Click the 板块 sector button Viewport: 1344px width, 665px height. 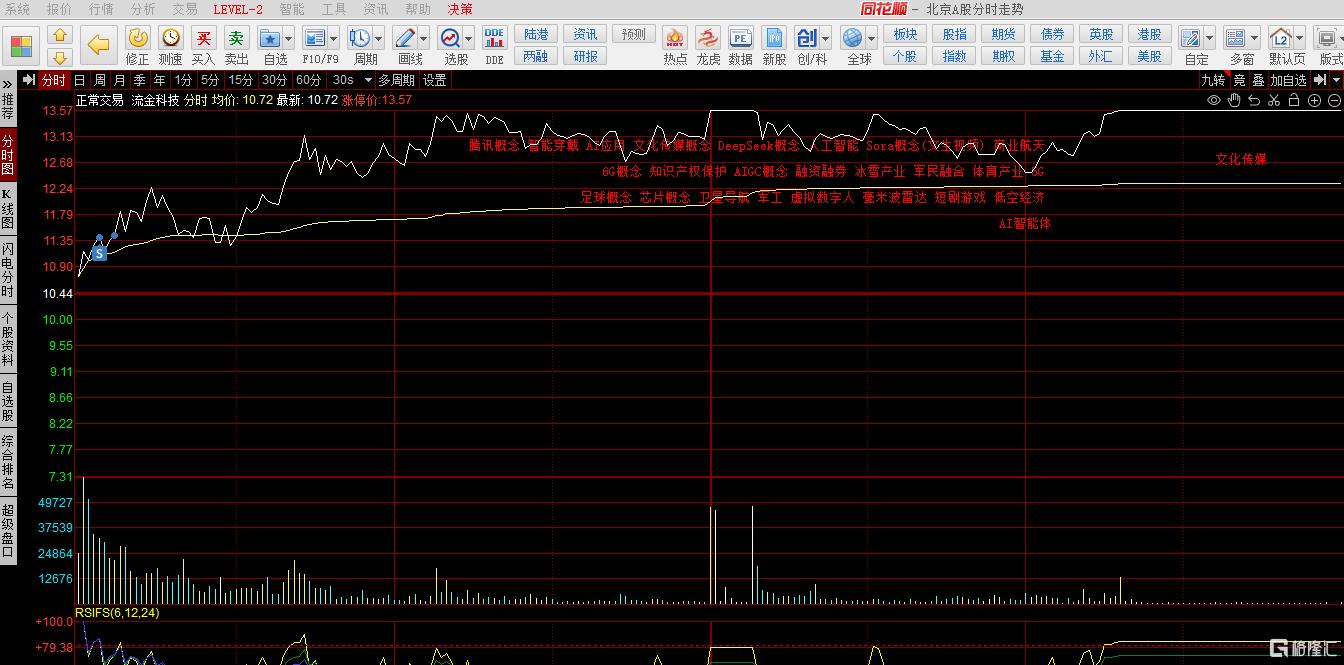[x=905, y=35]
